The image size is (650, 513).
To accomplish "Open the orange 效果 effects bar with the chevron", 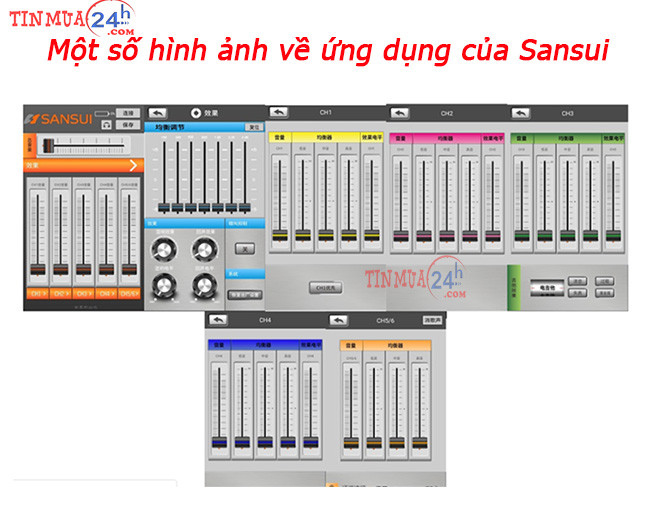I will (84, 165).
